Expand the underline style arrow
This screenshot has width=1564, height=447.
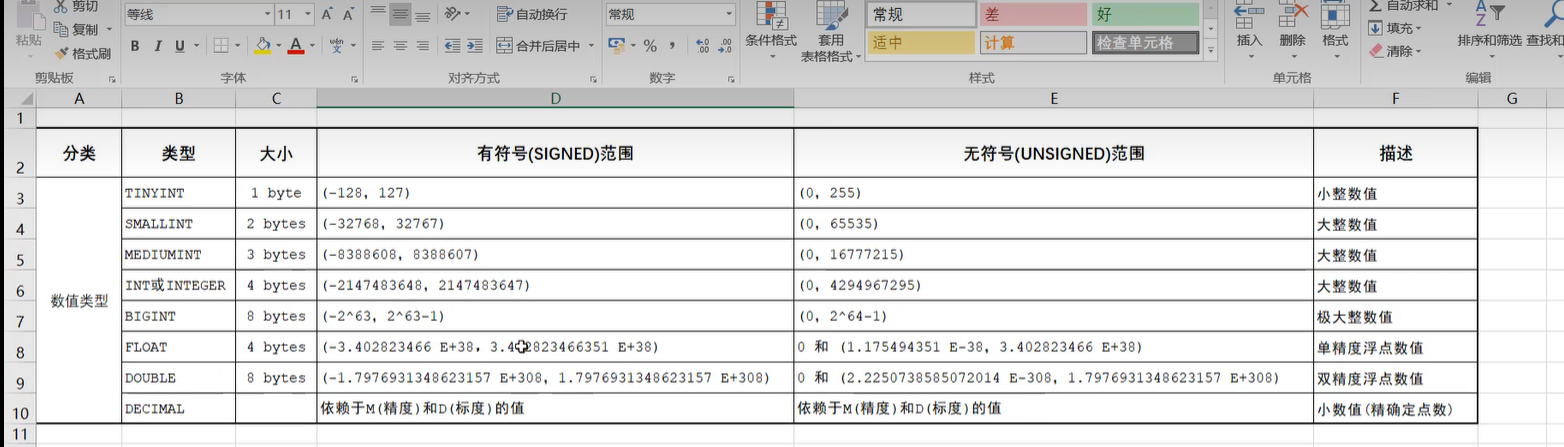(197, 46)
